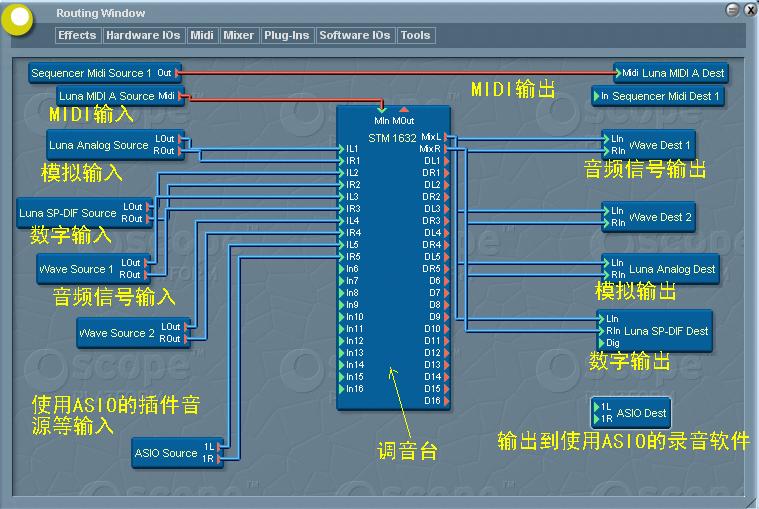This screenshot has width=759, height=509.
Task: Open the Hardware IOs menu
Action: (143, 35)
